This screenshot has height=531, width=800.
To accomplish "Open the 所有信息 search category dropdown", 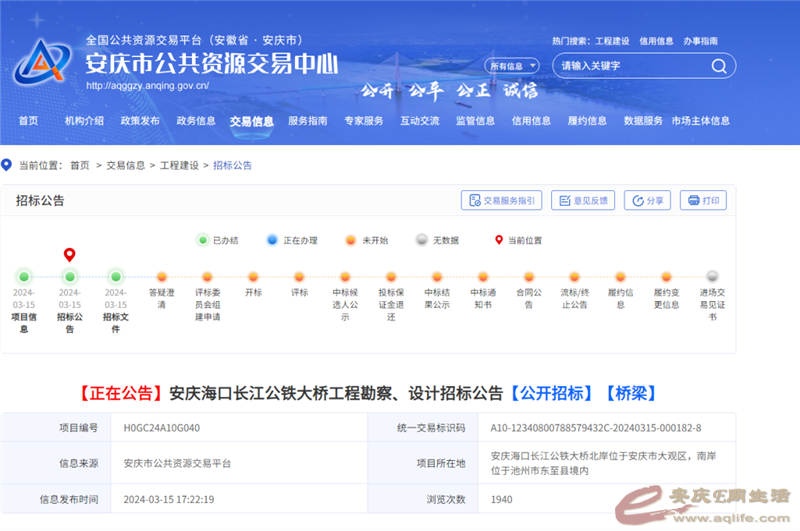I will 512,66.
